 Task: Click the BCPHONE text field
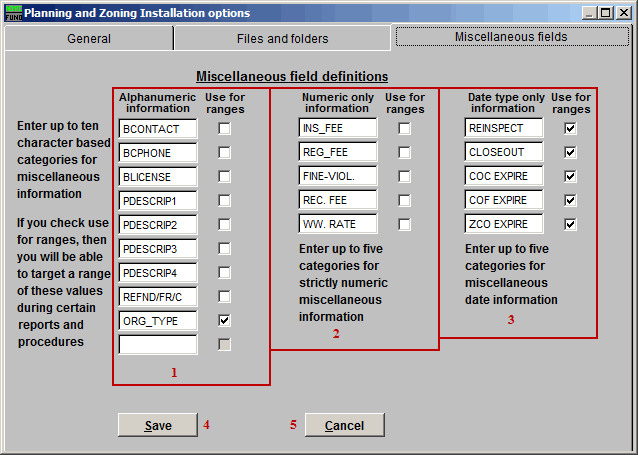157,153
